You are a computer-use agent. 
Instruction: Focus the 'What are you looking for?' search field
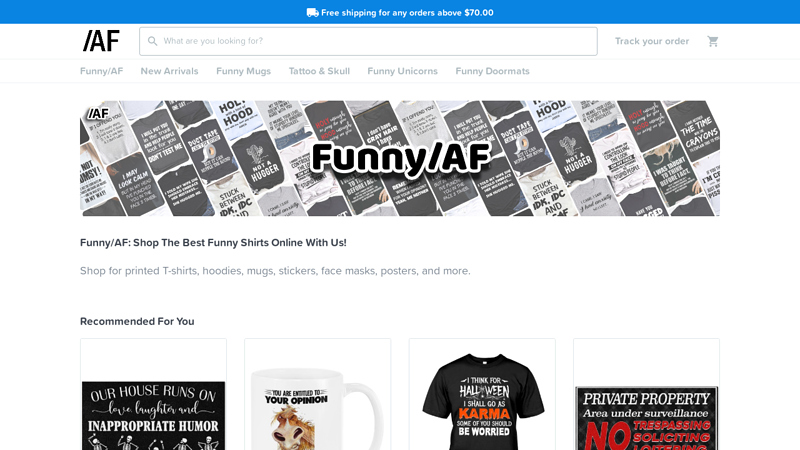[x=368, y=41]
